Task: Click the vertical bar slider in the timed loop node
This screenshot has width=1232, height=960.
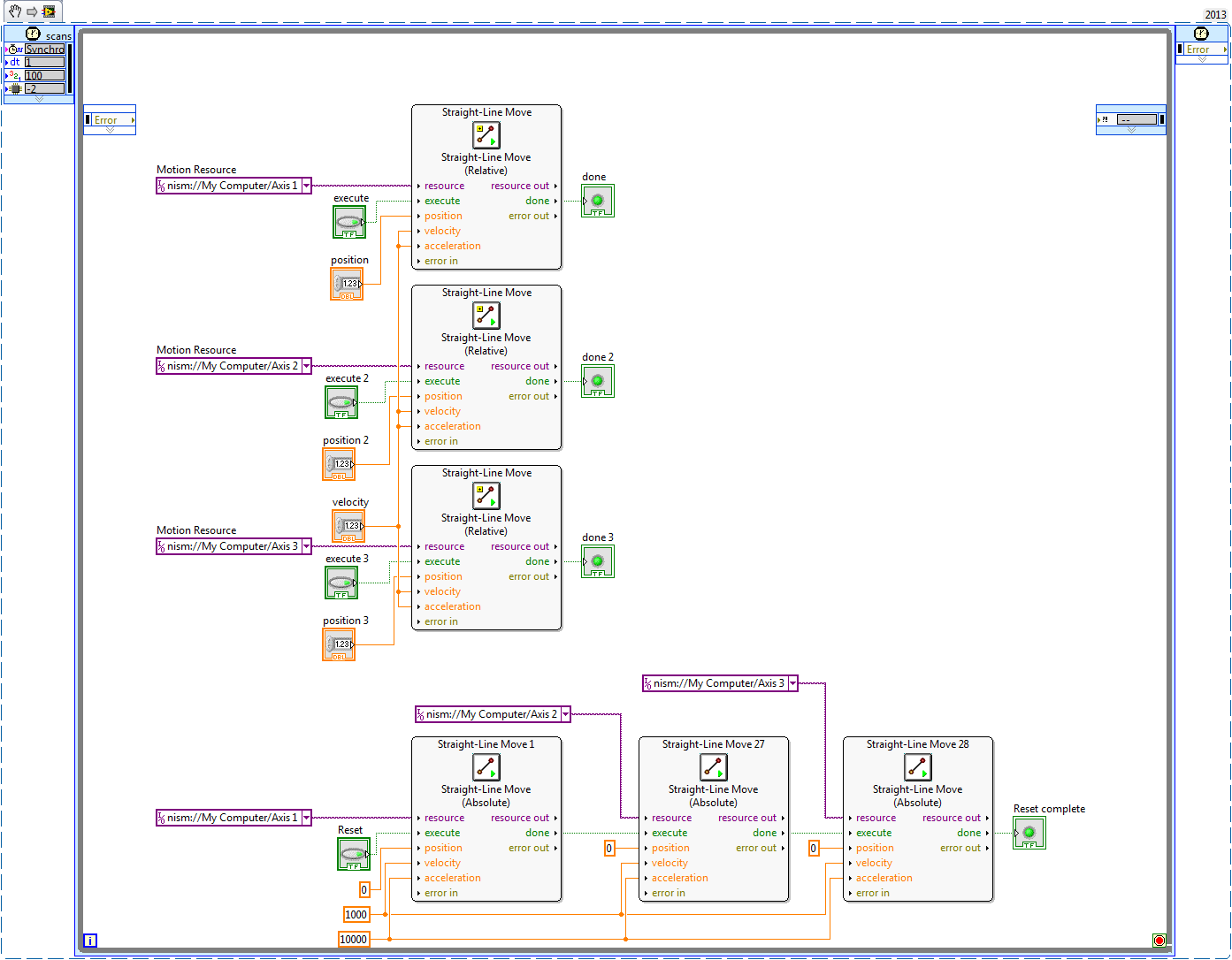Action: click(x=67, y=70)
